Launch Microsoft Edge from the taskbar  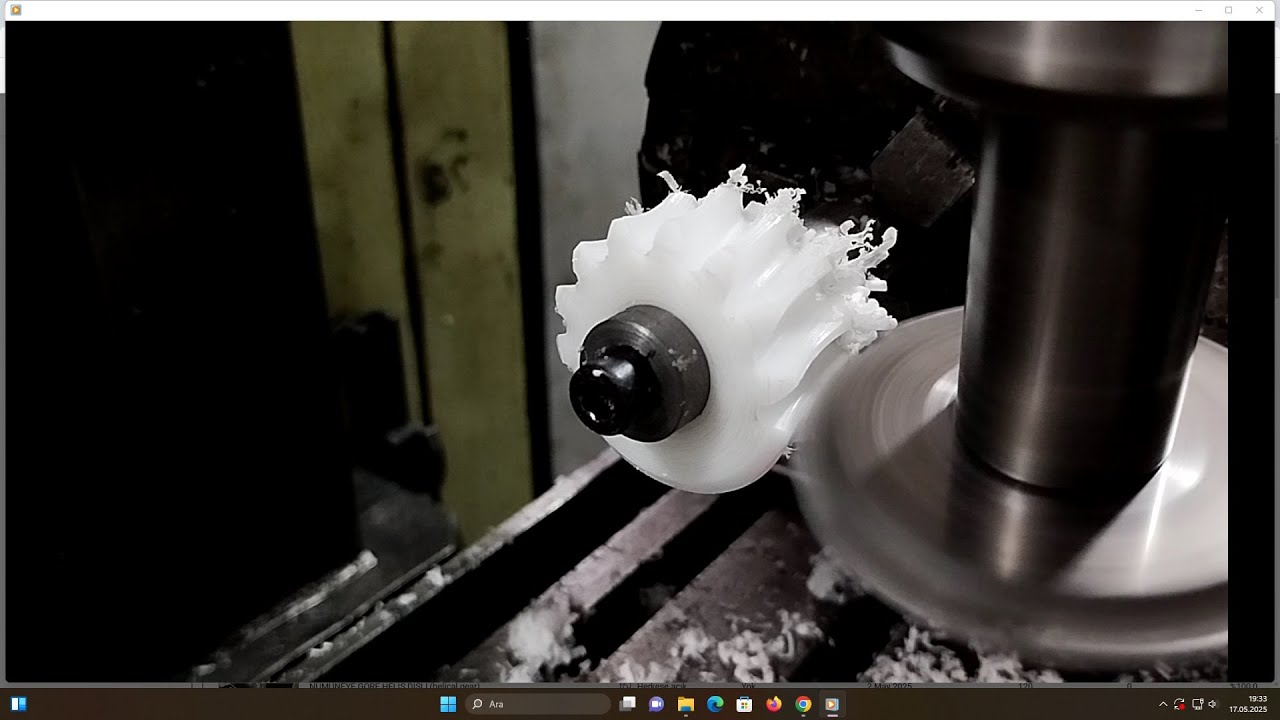[x=715, y=704]
